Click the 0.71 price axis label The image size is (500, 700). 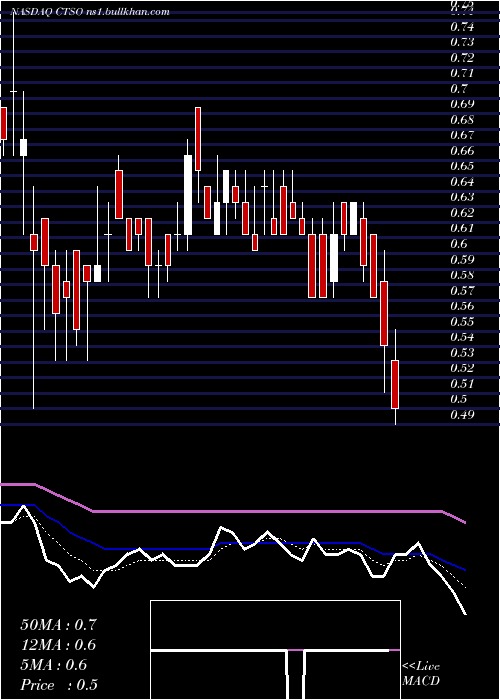(x=462, y=73)
